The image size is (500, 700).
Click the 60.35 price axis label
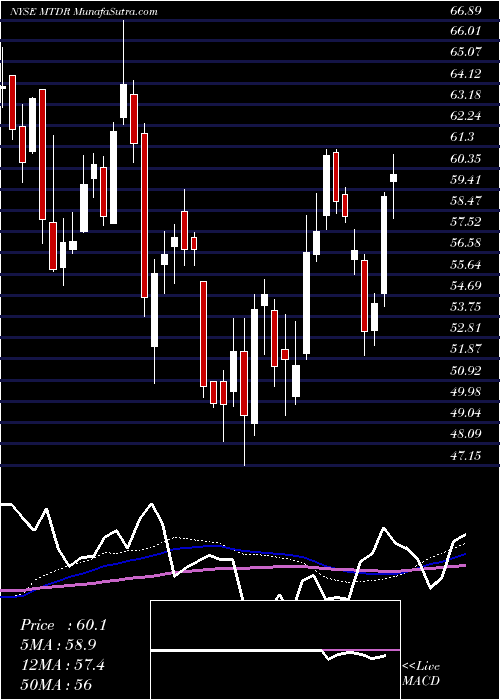click(x=466, y=159)
